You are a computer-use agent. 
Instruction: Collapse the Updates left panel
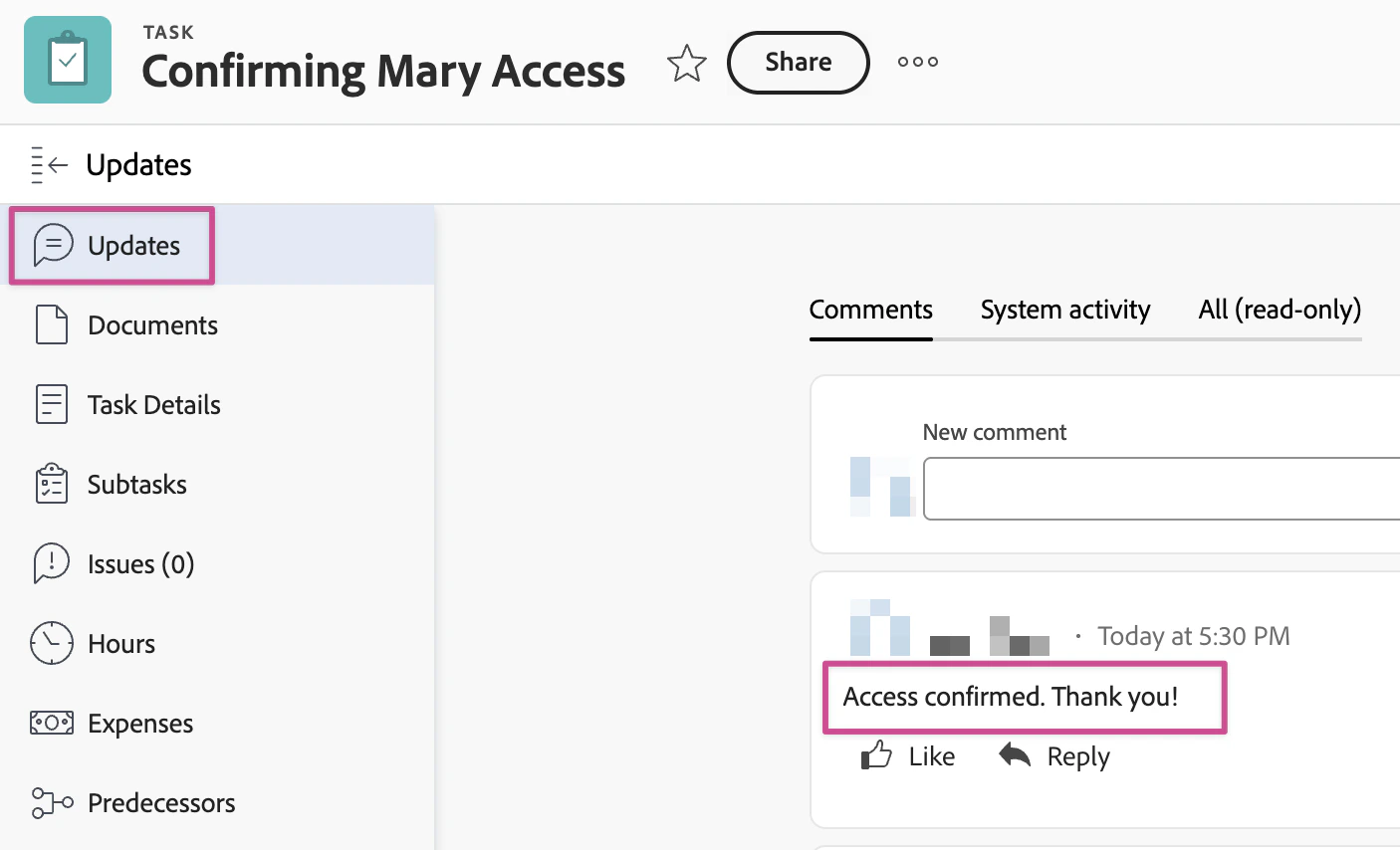(48, 164)
